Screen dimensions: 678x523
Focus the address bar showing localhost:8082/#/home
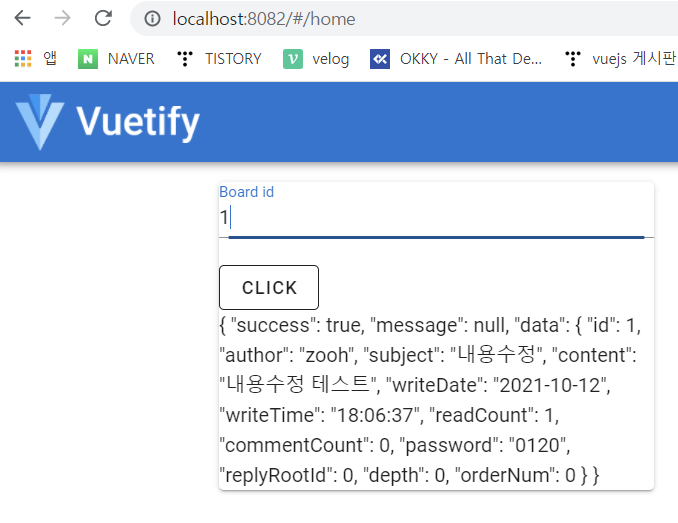(406, 19)
